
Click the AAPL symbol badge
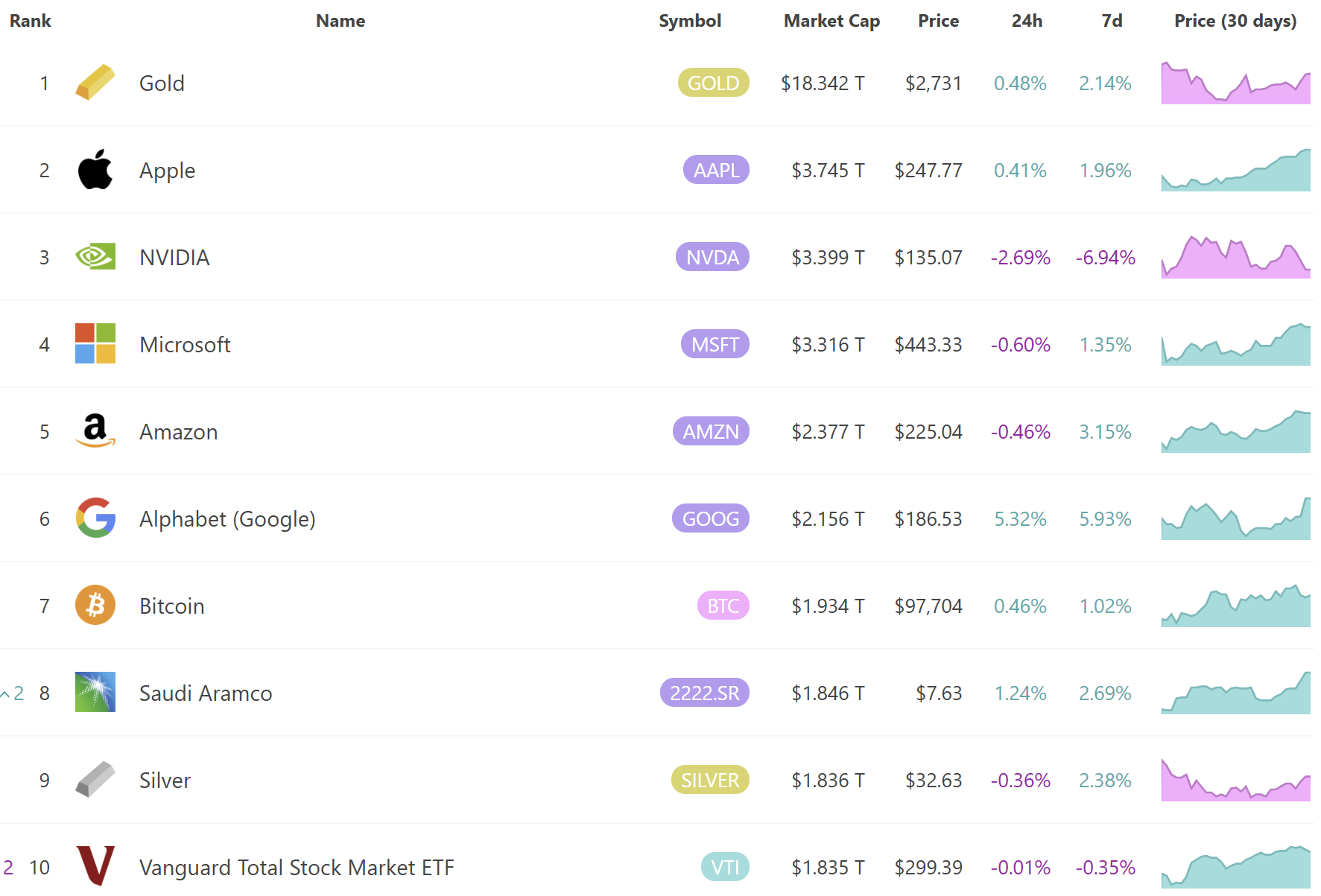716,170
